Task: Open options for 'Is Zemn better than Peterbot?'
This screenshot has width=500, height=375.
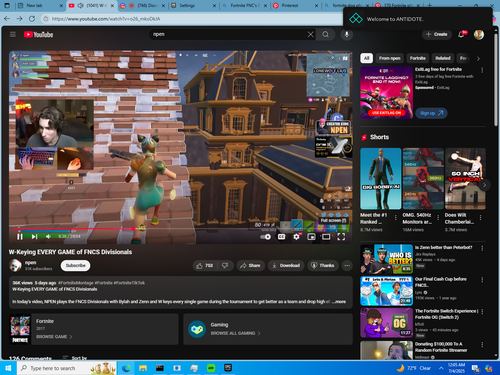Action: (482, 248)
